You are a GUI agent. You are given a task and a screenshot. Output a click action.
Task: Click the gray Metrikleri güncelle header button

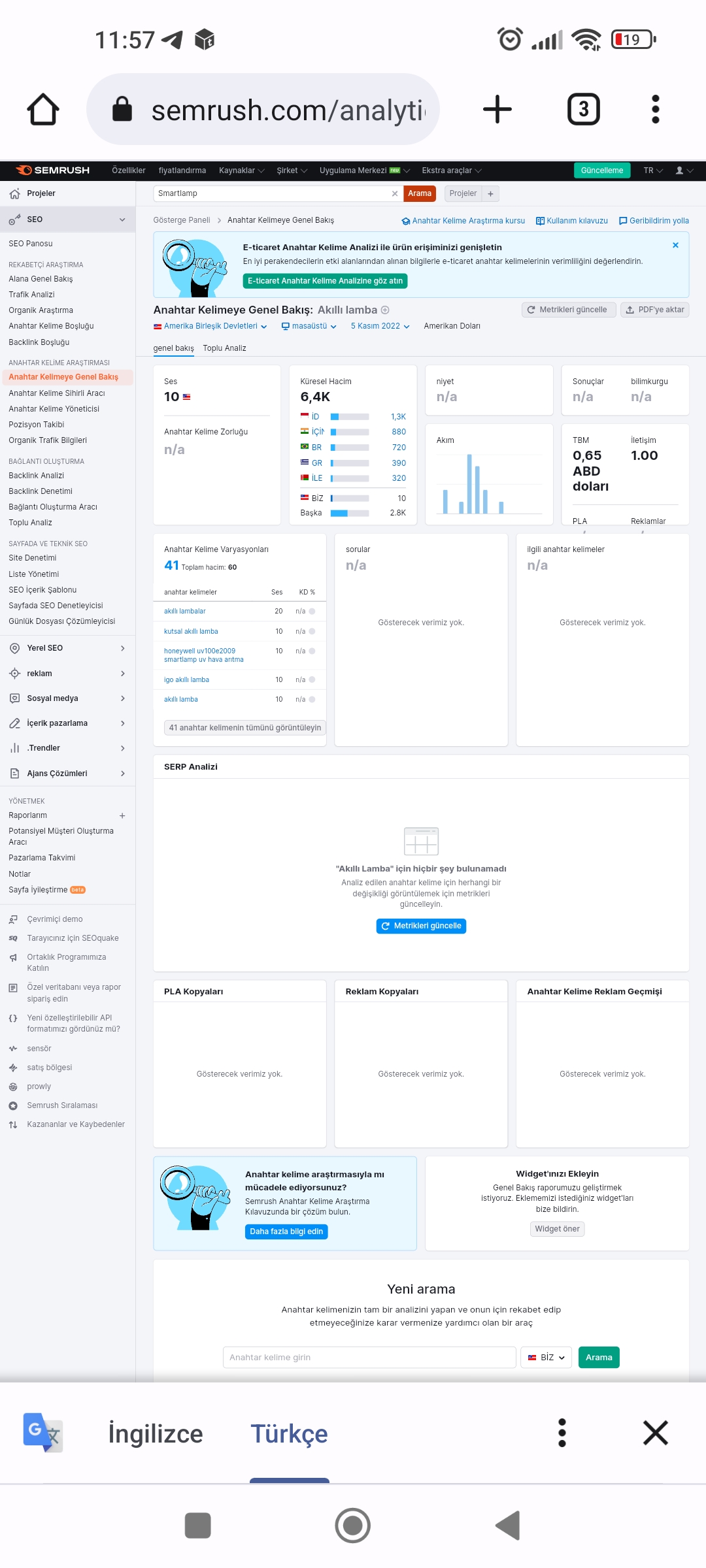point(567,310)
